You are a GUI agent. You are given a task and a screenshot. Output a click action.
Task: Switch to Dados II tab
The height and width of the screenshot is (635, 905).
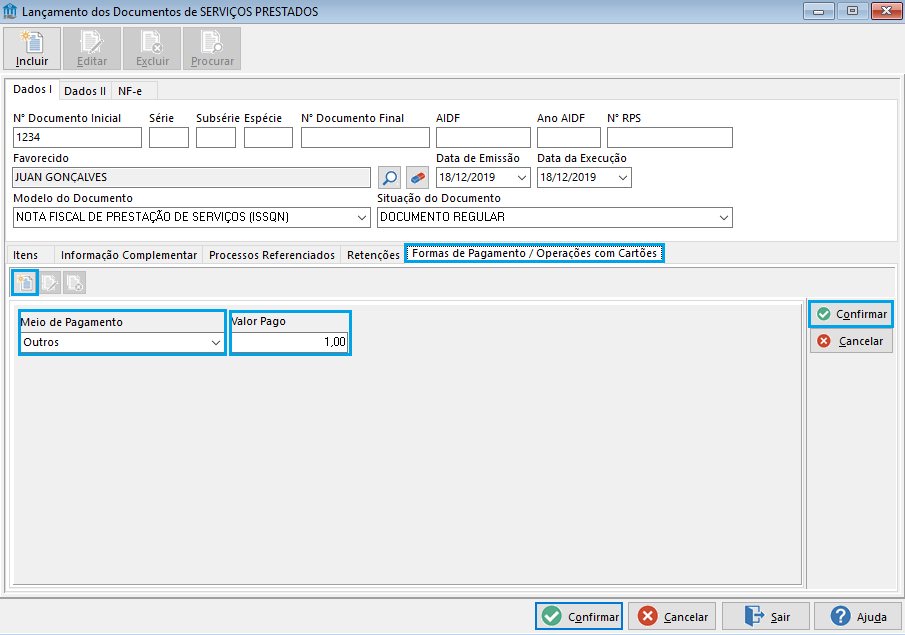point(85,91)
